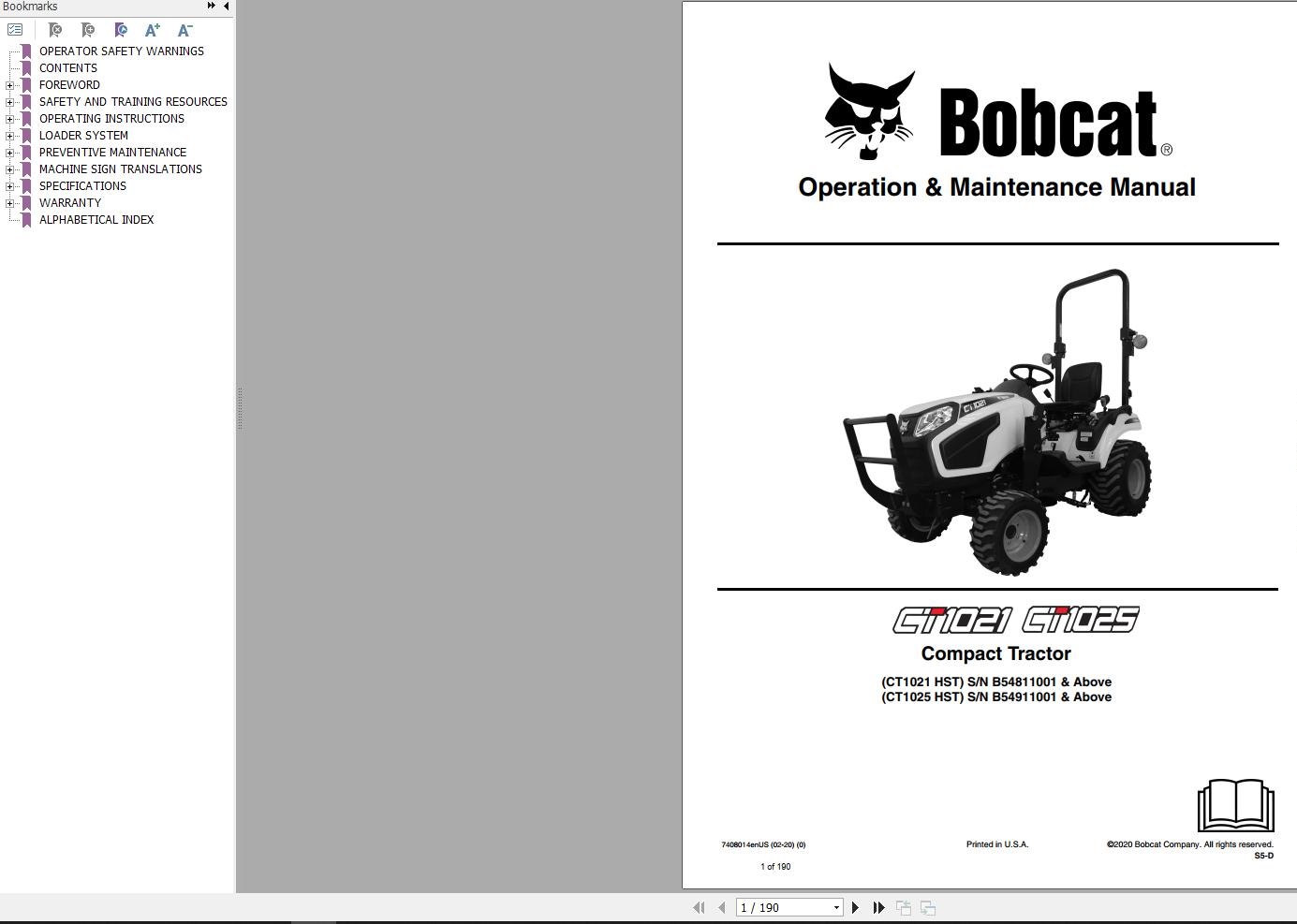Viewport: 1297px width, 924px height.
Task: Click the 7408014enUS document number text
Action: [763, 845]
